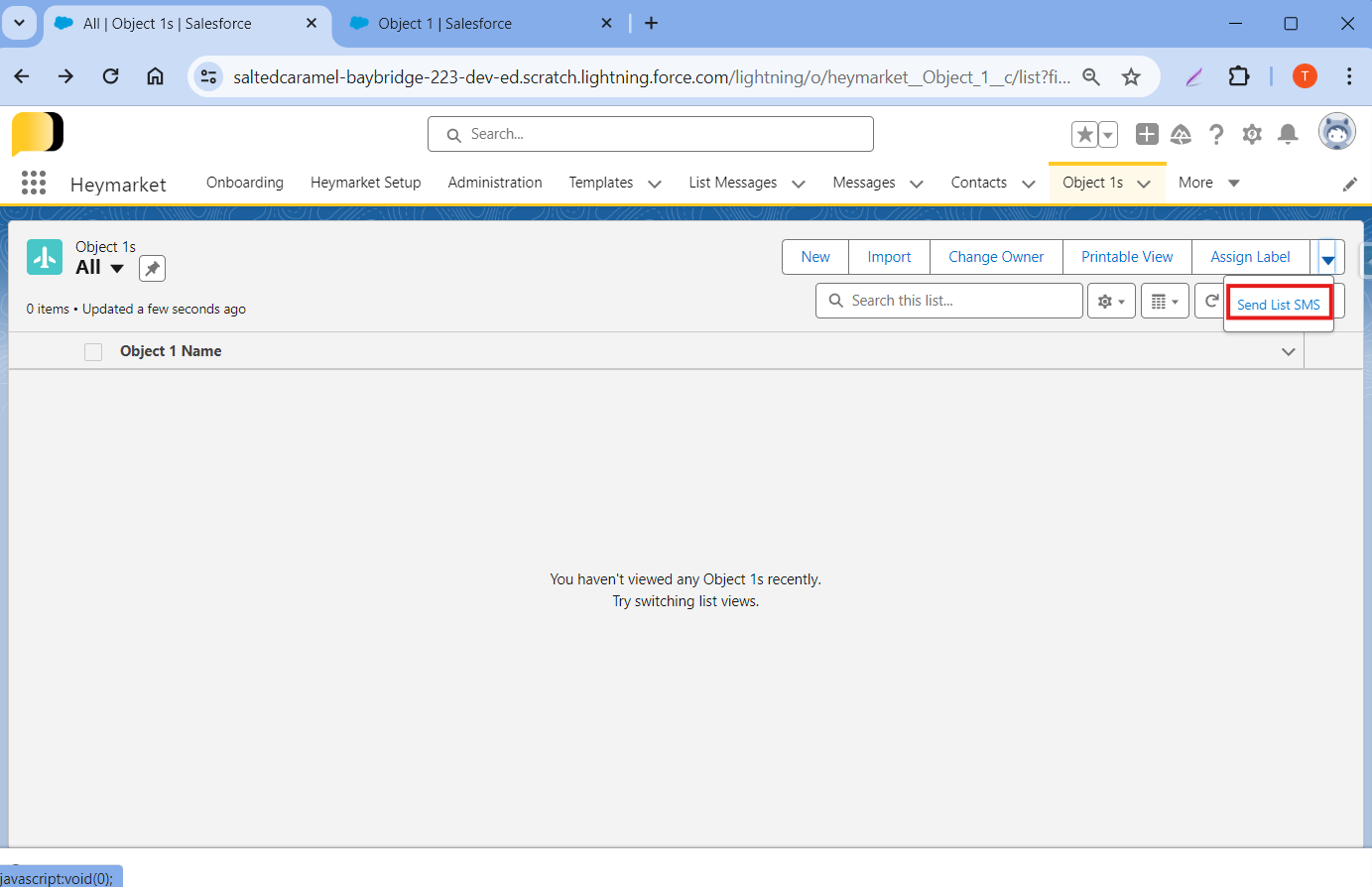Pin the All list view

[x=152, y=268]
